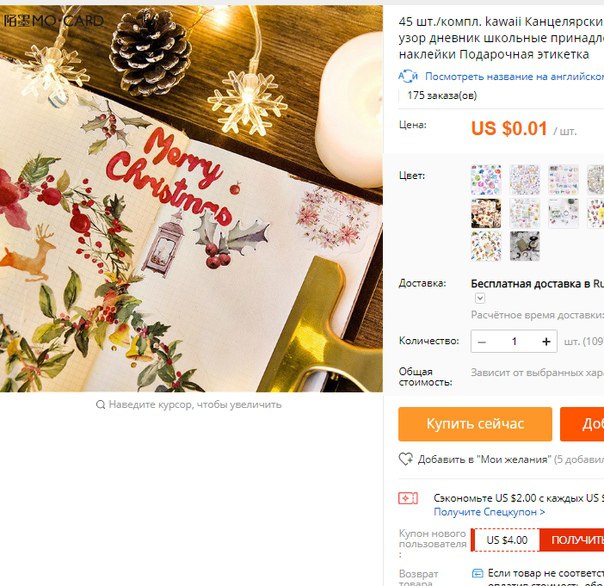Click the quantity input field
The height and width of the screenshot is (586, 604).
point(514,342)
